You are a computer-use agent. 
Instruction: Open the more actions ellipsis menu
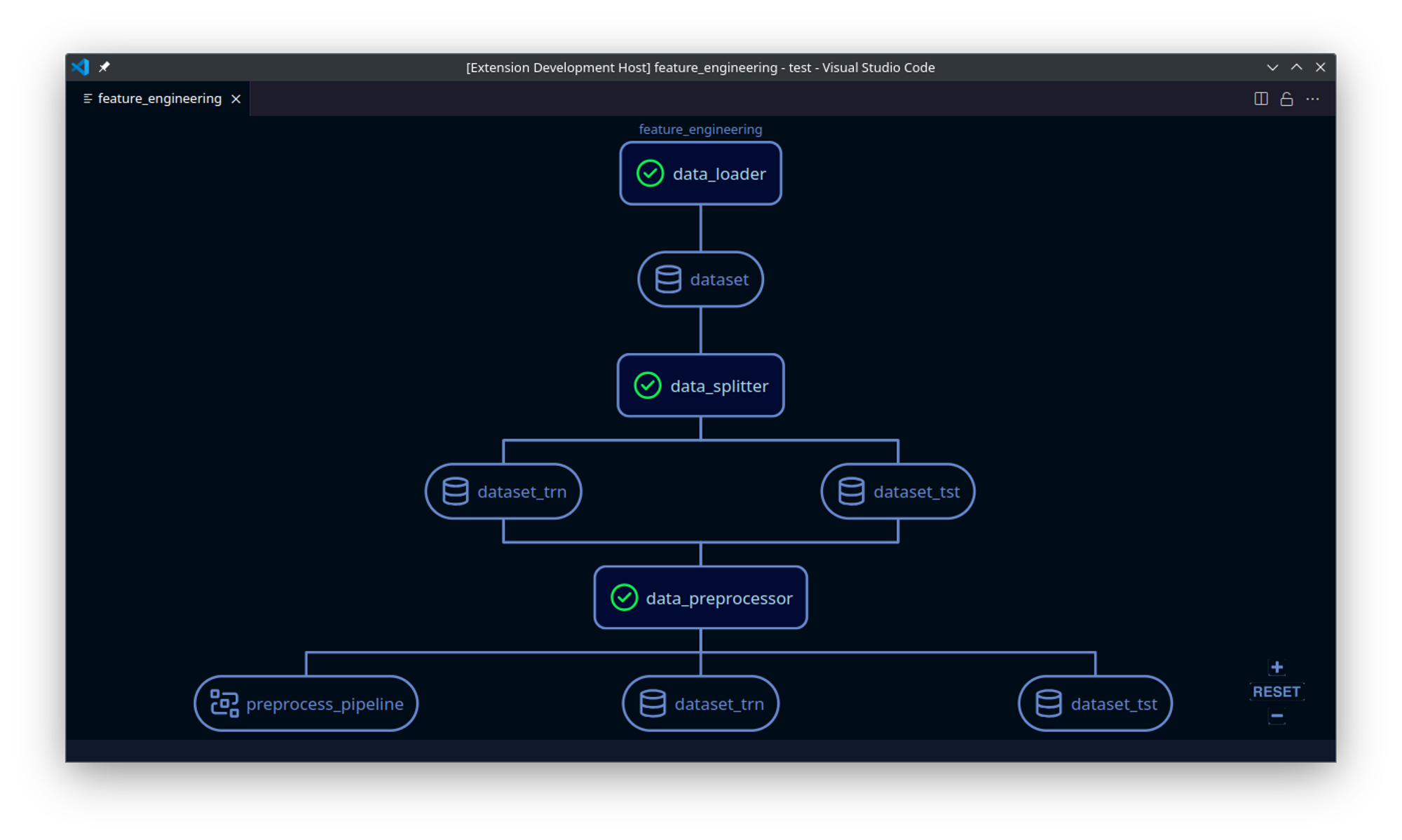click(1312, 99)
